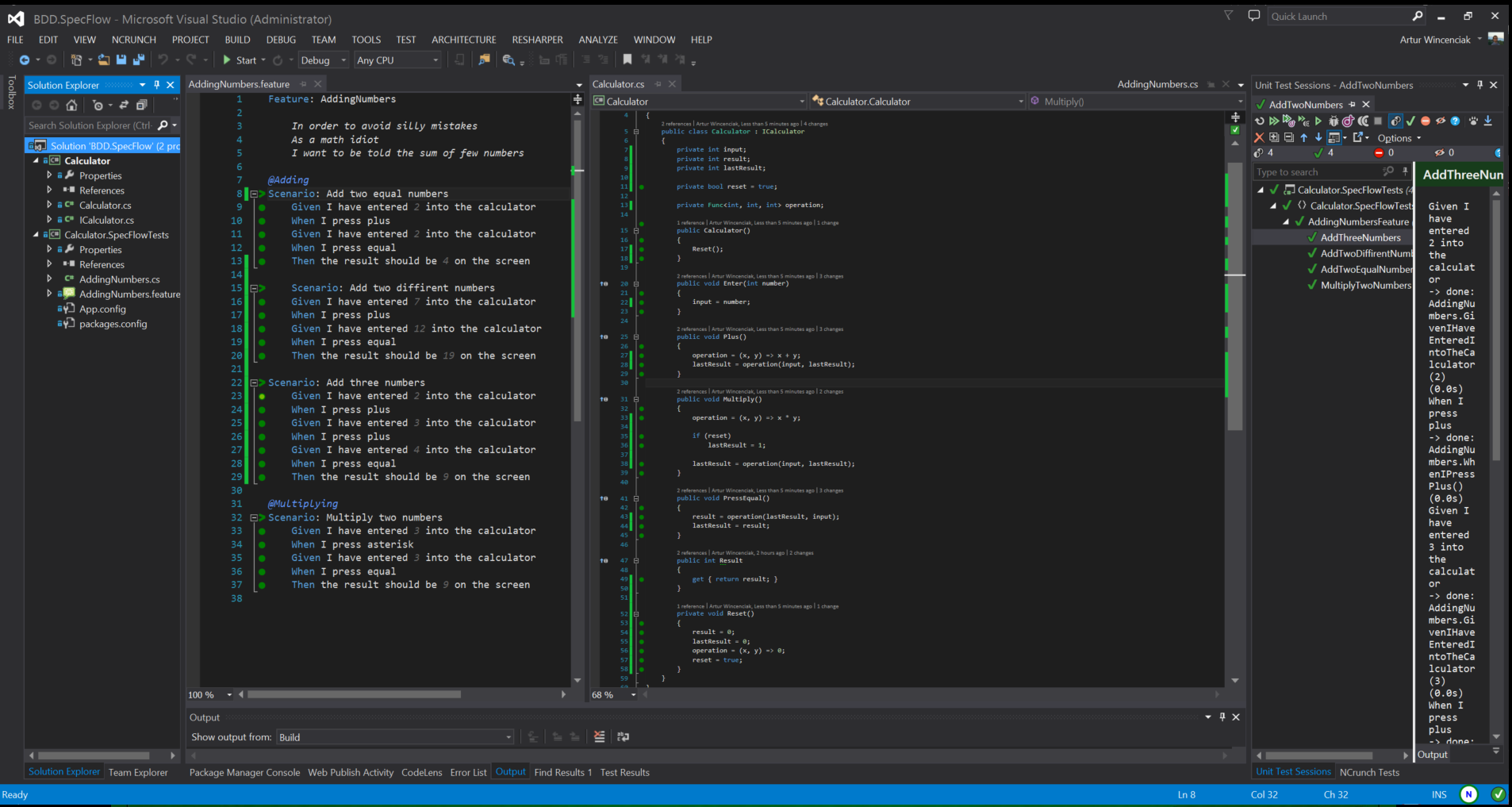Open the Any CPU platform dropdown

[397, 60]
